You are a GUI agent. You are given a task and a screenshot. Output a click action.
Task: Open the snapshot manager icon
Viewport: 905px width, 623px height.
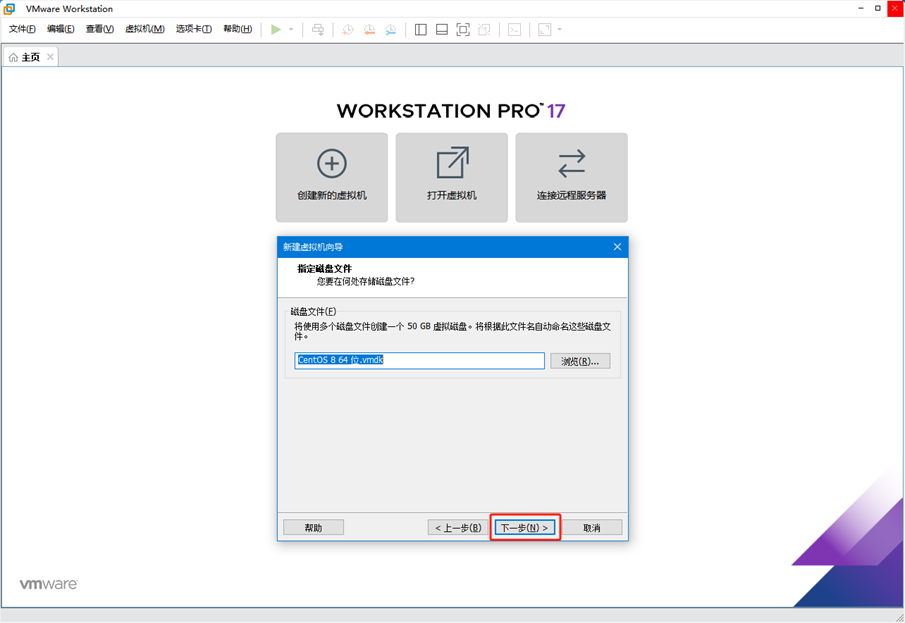click(391, 29)
